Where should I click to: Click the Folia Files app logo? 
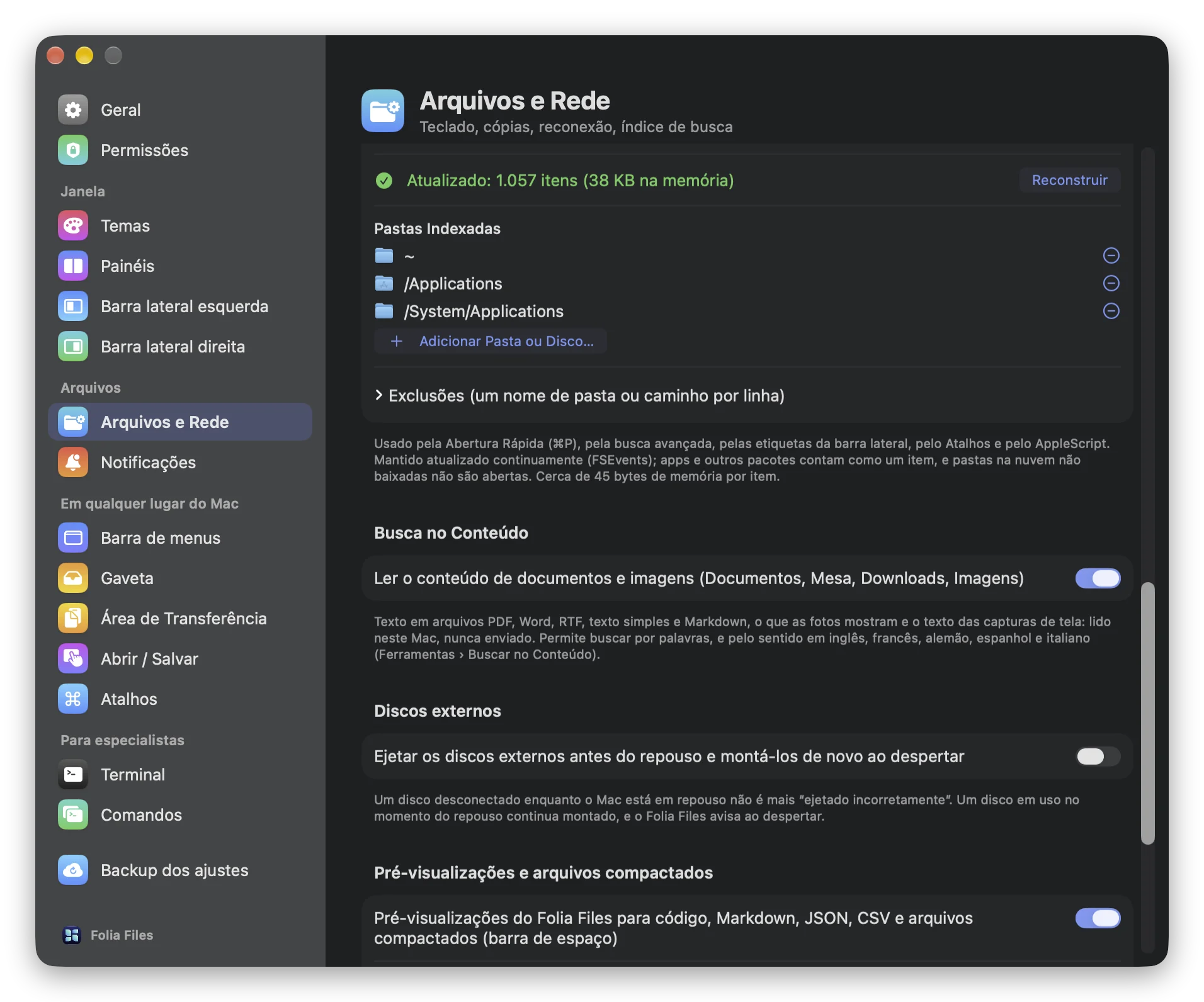click(72, 935)
